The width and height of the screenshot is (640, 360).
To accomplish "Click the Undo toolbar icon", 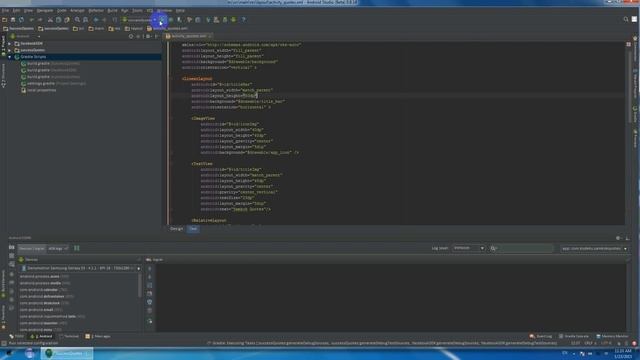I will [x=31, y=20].
